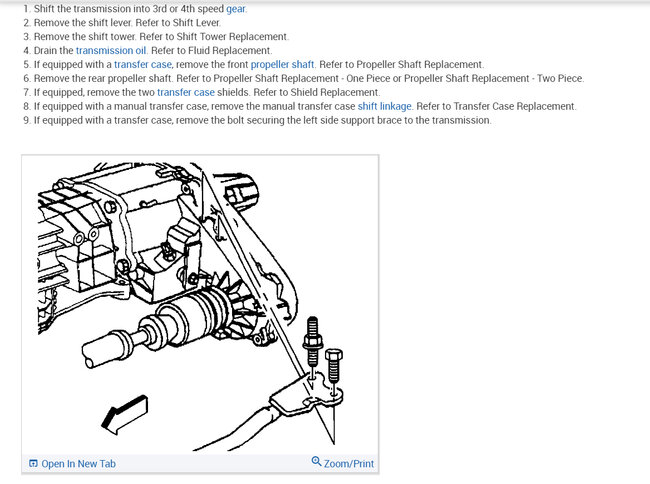Click the Zoom/Print link text
Image resolution: width=650 pixels, height=484 pixels.
click(x=349, y=464)
